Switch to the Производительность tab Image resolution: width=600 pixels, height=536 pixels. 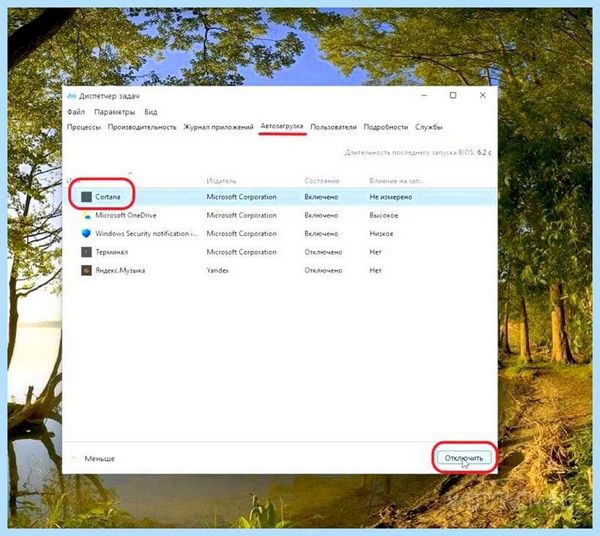[142, 127]
